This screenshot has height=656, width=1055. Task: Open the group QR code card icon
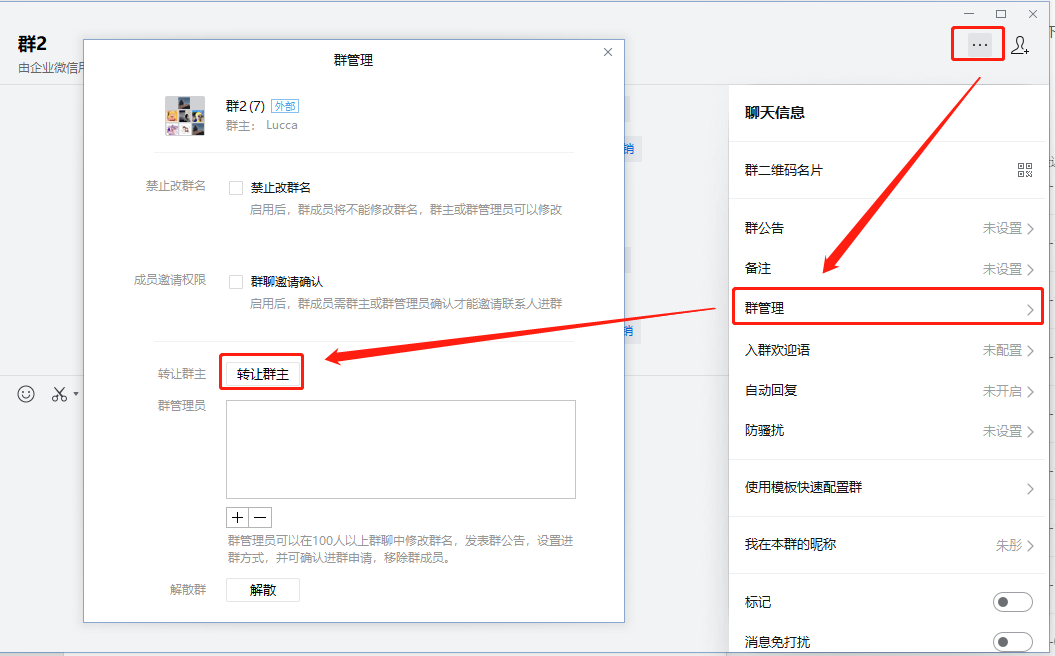(x=1024, y=169)
